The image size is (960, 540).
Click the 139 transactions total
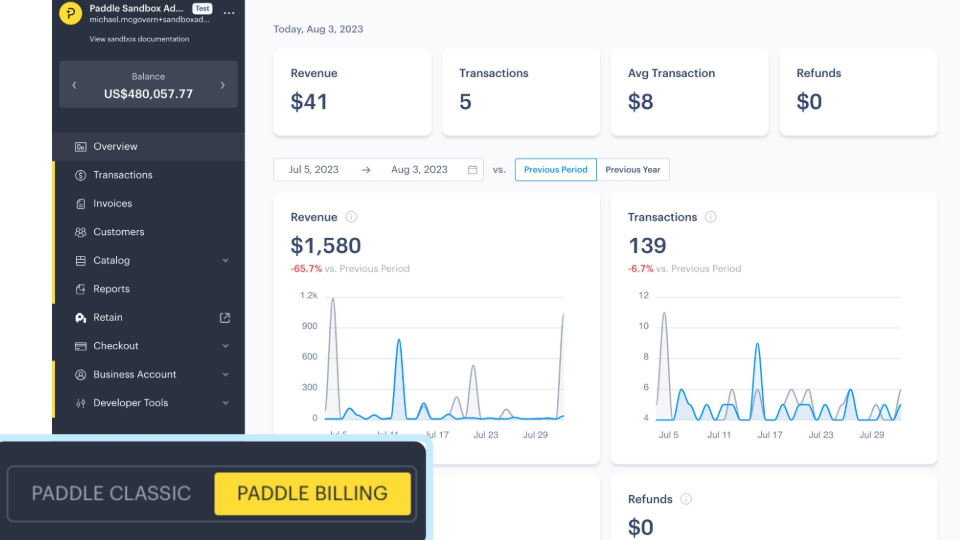pyautogui.click(x=647, y=246)
